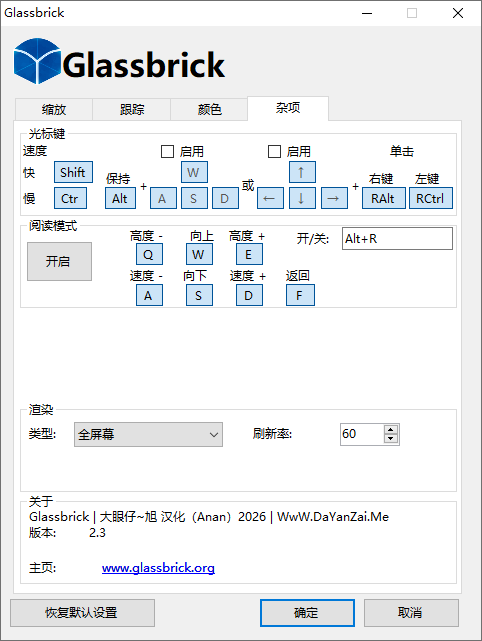Select the S key in cursor keys
Image resolution: width=482 pixels, height=641 pixels.
[x=194, y=198]
